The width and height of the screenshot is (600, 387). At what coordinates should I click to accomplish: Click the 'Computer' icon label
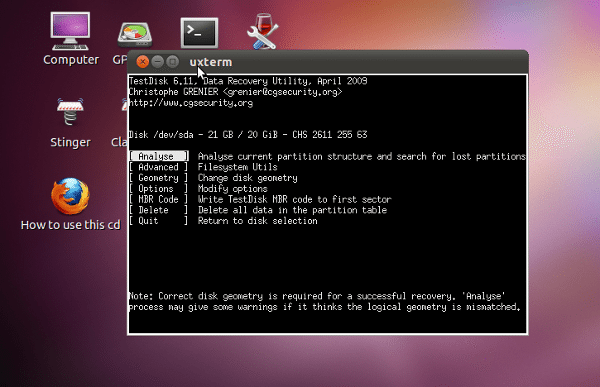pyautogui.click(x=71, y=60)
